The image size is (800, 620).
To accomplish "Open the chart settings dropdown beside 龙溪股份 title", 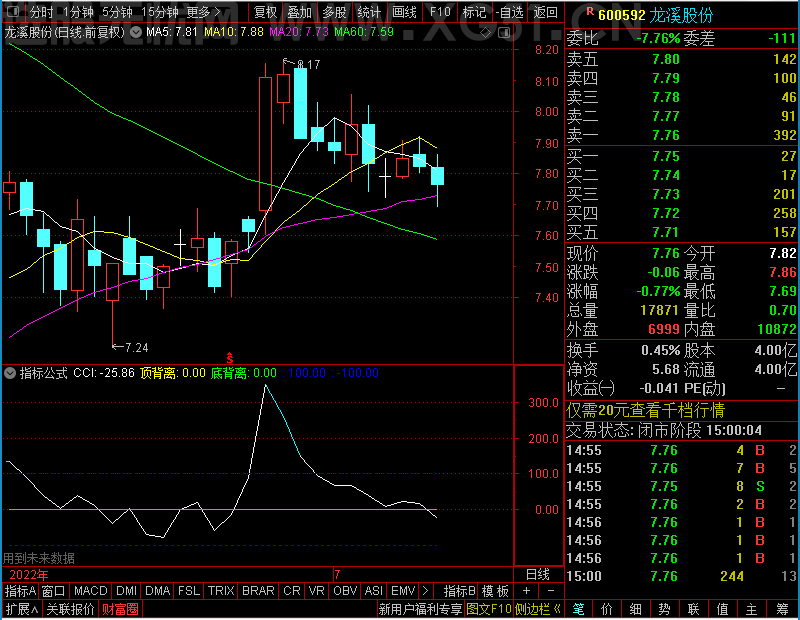I will point(136,32).
